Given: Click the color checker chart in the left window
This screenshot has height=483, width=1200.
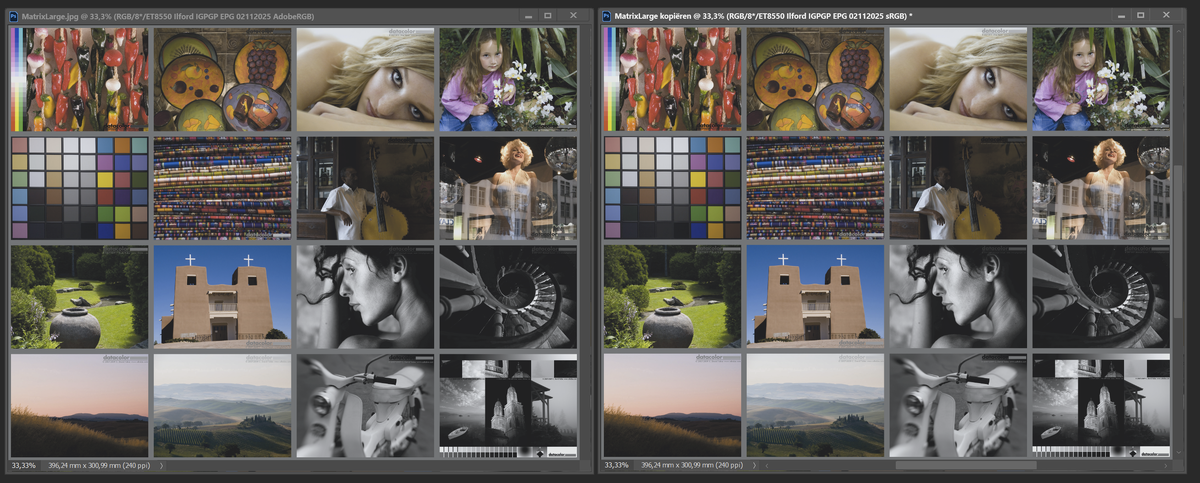Looking at the screenshot, I should [79, 188].
